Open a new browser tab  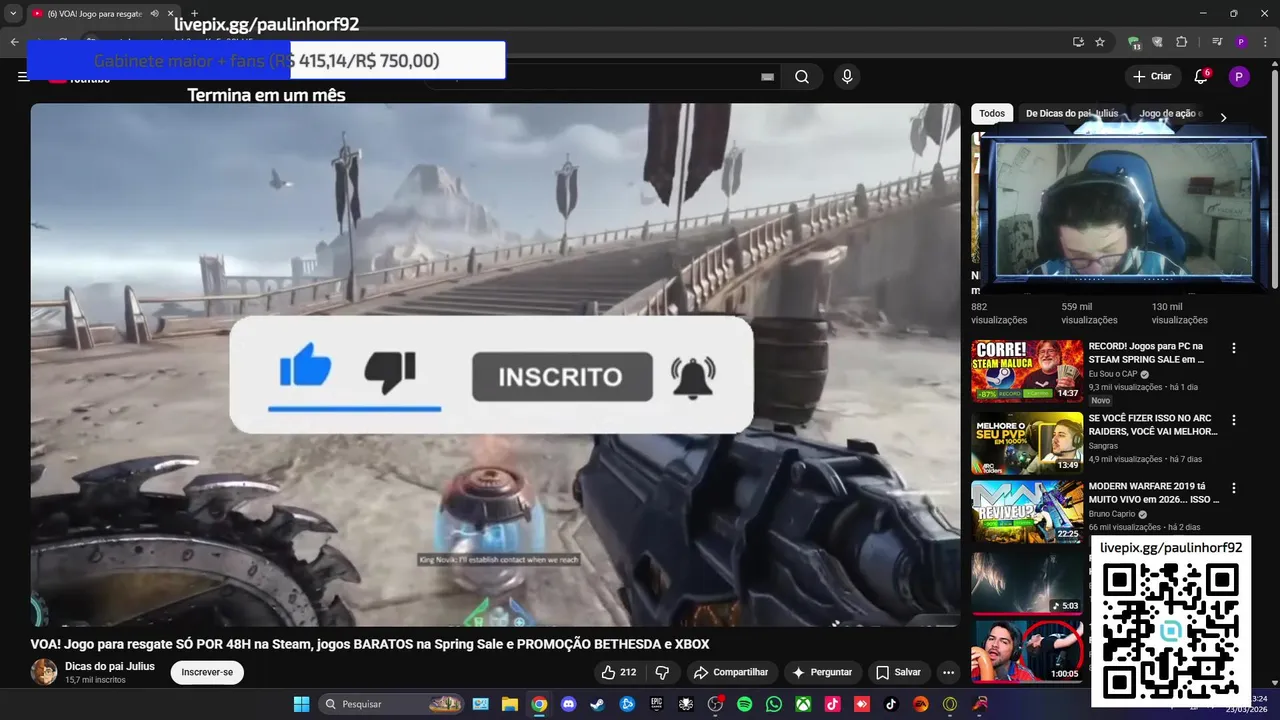pyautogui.click(x=194, y=14)
